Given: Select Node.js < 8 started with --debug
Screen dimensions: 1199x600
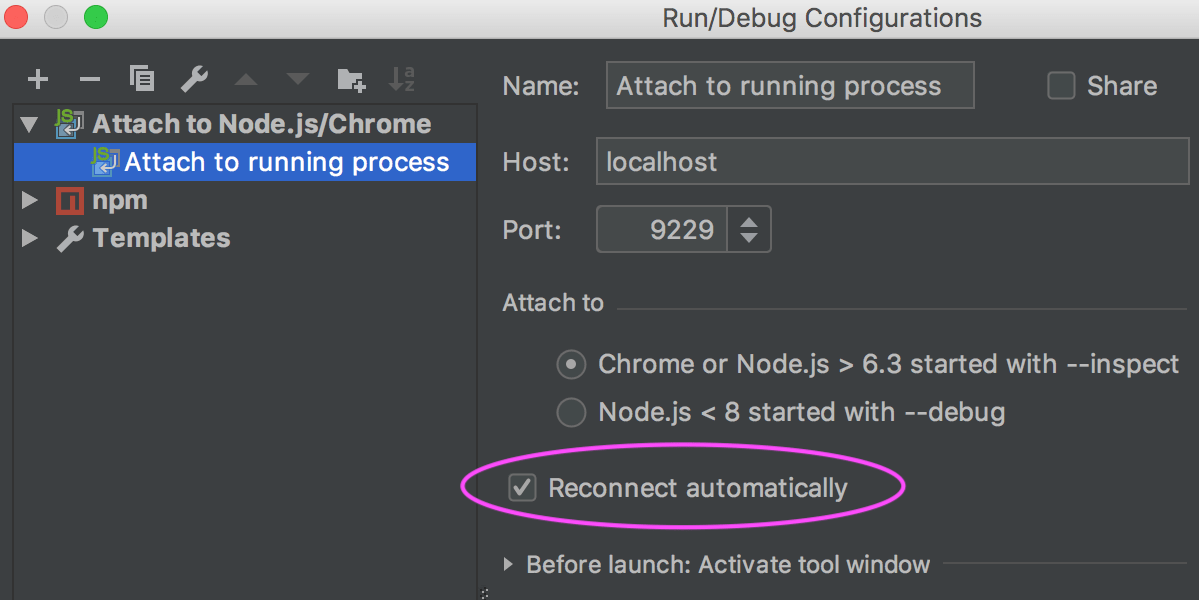Looking at the screenshot, I should point(570,412).
